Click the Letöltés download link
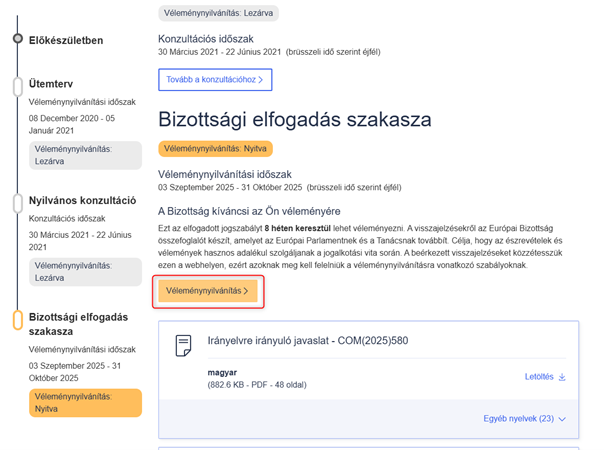 (539, 377)
